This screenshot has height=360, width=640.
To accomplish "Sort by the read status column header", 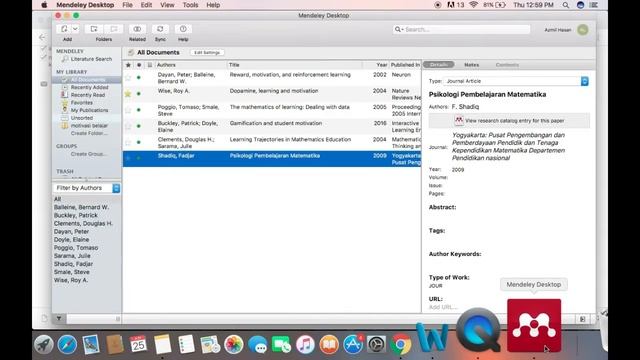I will pyautogui.click(x=139, y=65).
